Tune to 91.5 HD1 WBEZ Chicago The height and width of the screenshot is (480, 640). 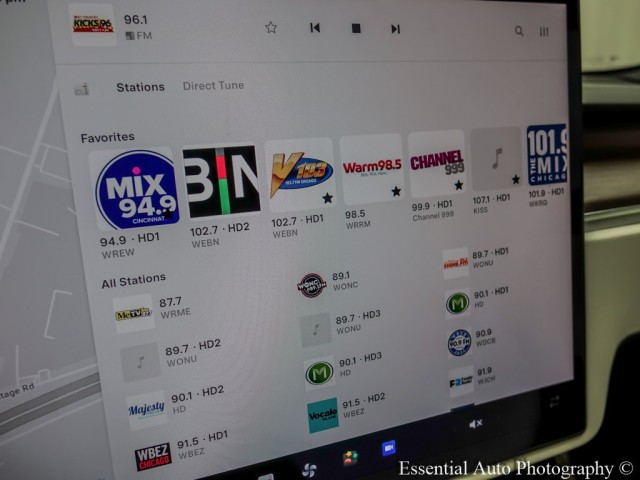(x=181, y=452)
